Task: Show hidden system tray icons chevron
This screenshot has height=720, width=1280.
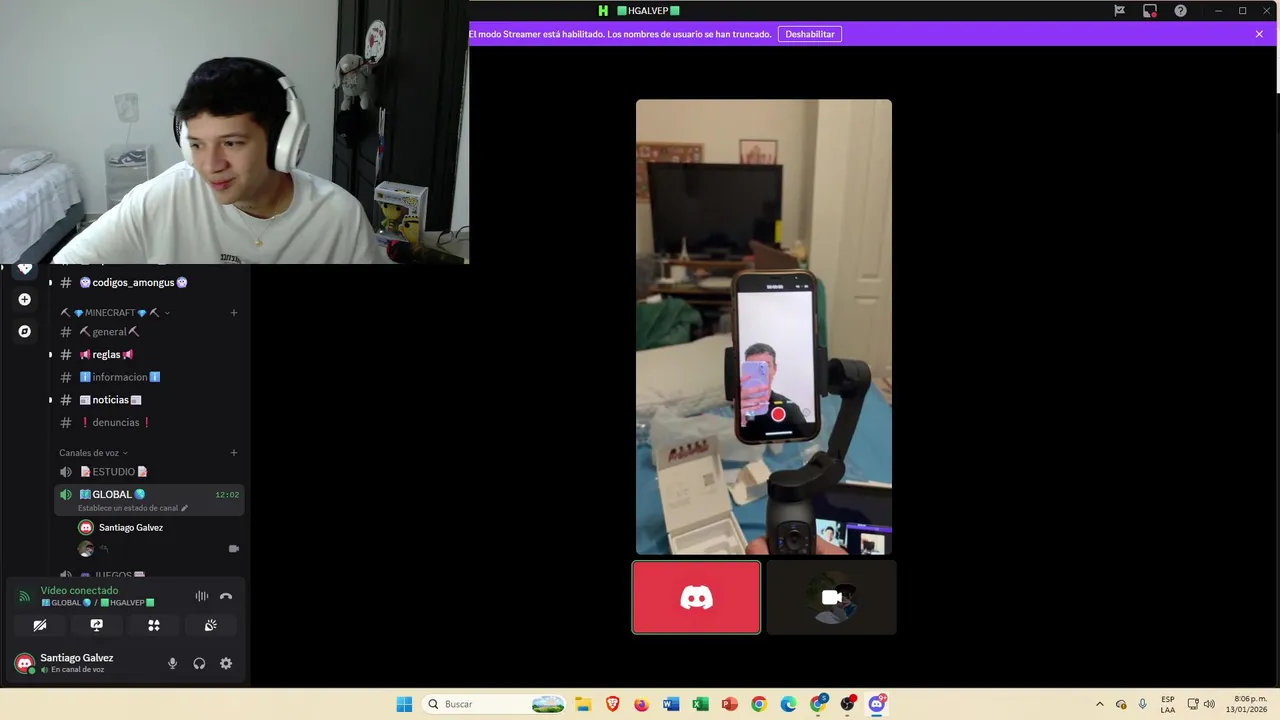Action: click(1100, 704)
